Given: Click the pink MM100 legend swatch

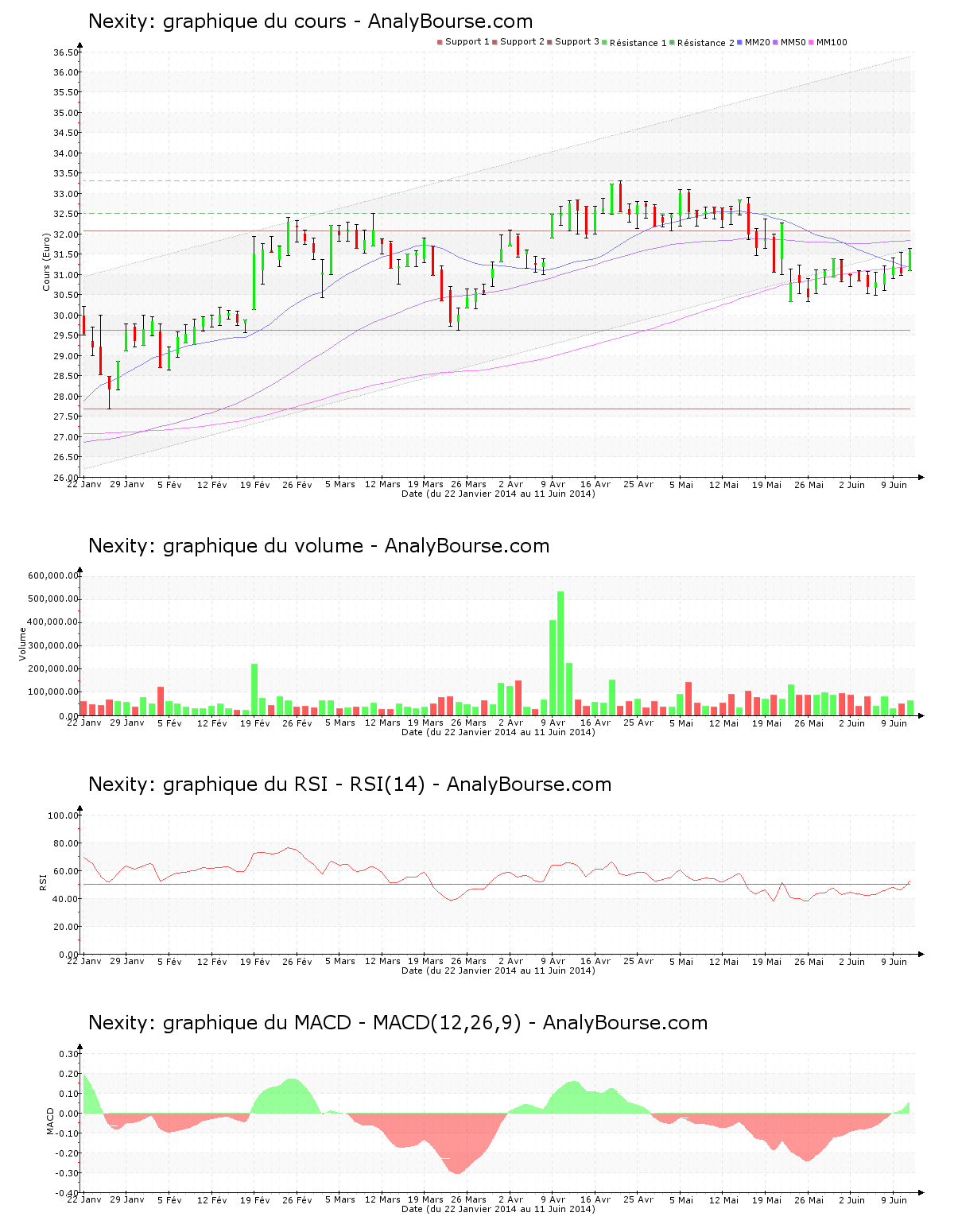Looking at the screenshot, I should click(812, 42).
